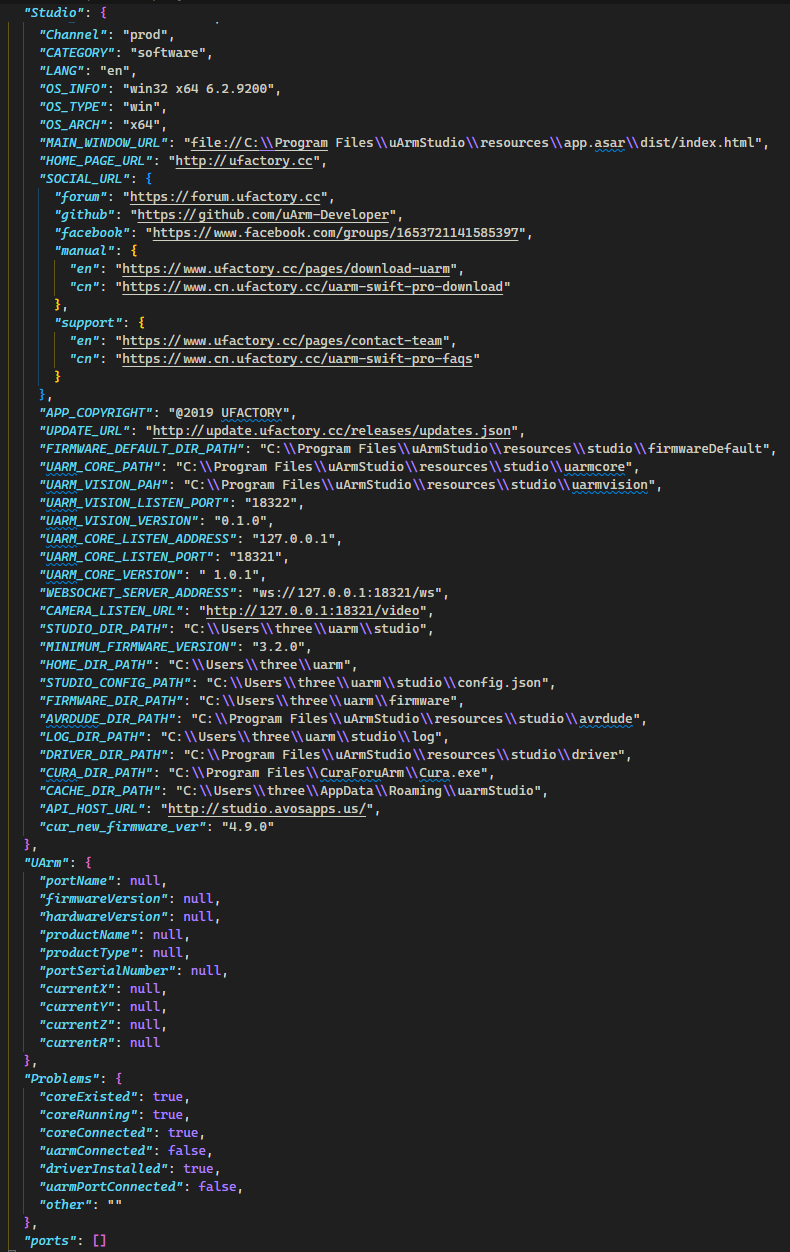Open the Facebook groups URL
The image size is (790, 1252).
click(336, 232)
